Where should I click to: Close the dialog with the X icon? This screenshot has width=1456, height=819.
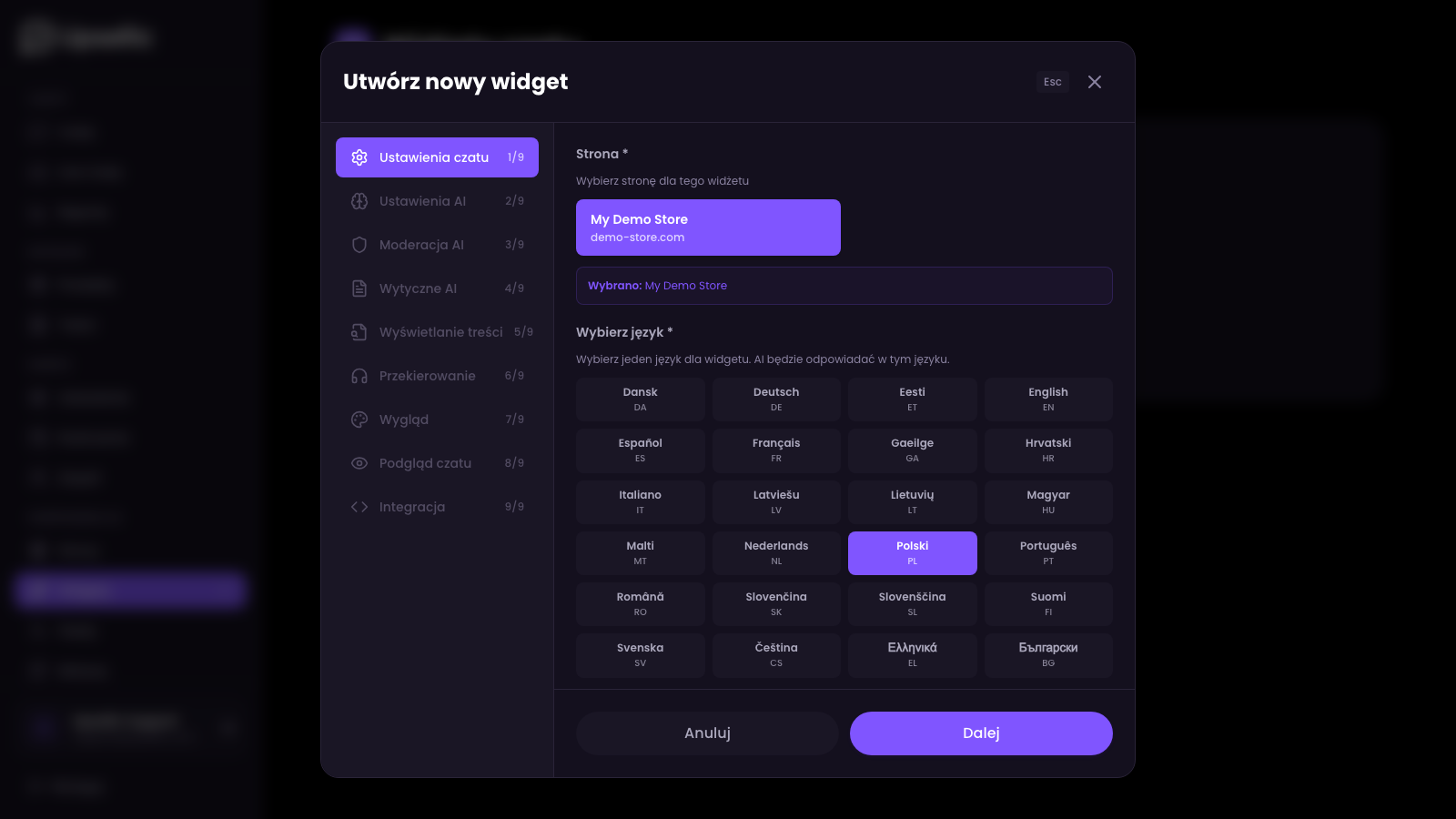click(x=1095, y=82)
